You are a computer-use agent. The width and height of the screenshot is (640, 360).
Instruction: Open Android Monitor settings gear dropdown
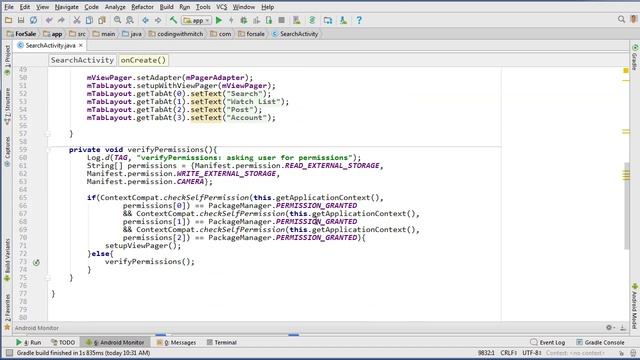[610, 327]
